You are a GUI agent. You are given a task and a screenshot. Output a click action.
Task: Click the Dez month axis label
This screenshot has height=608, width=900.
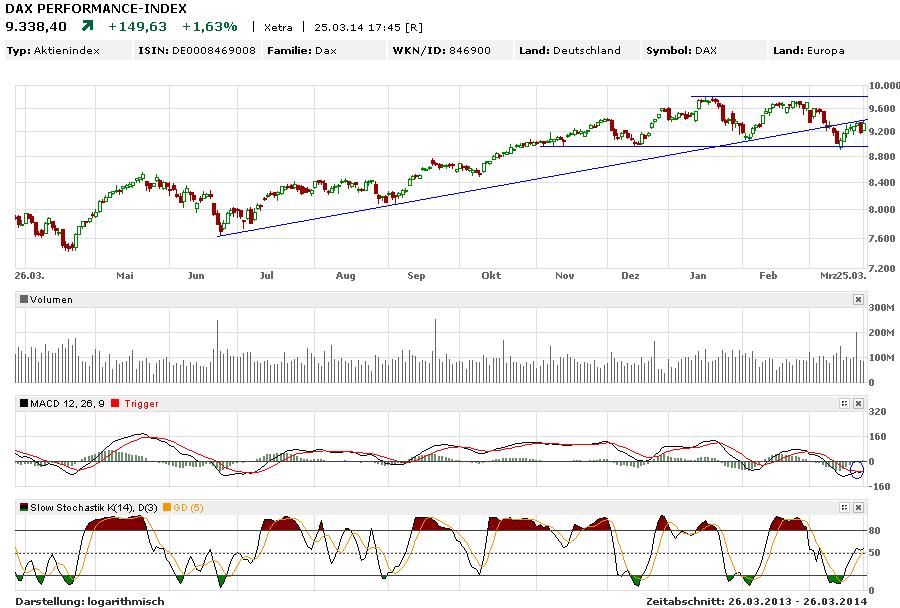point(630,276)
